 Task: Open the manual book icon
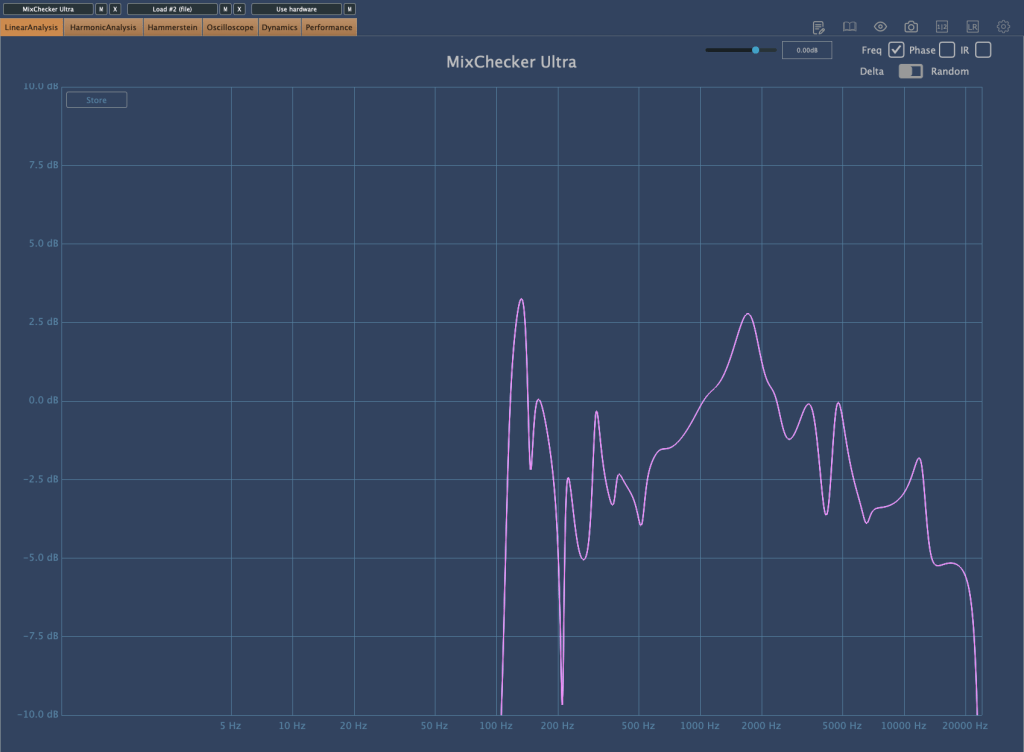tap(849, 27)
